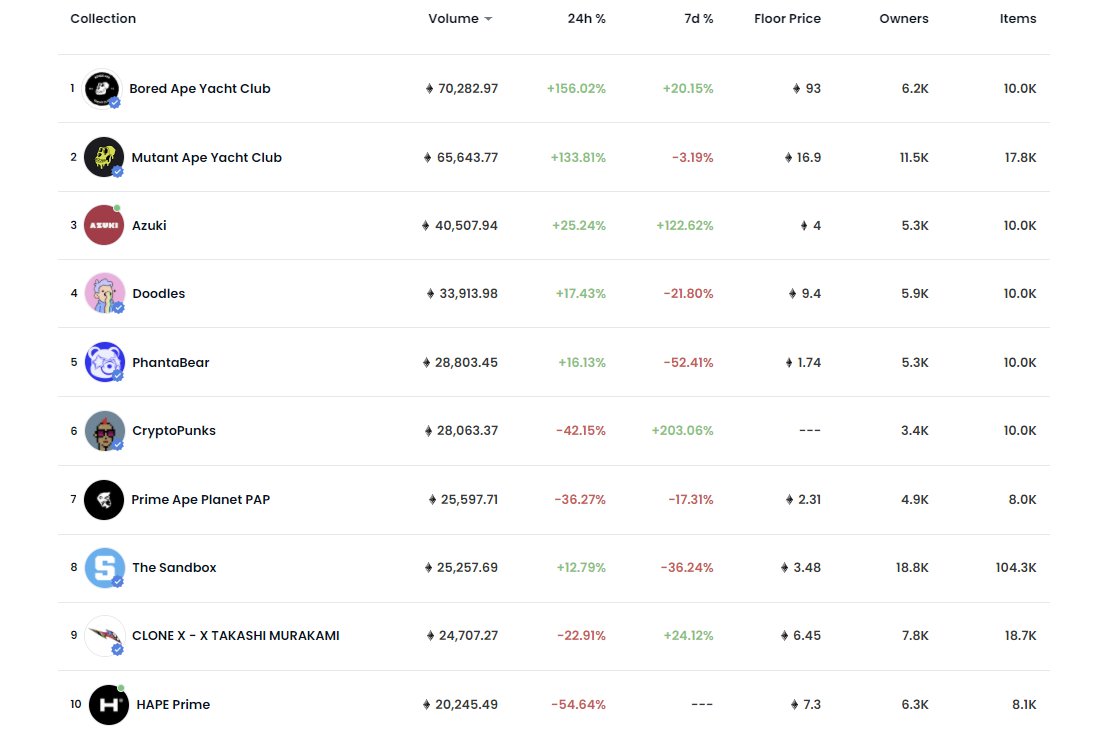The height and width of the screenshot is (736, 1100).
Task: Open the Azuki collection name link
Action: point(149,225)
